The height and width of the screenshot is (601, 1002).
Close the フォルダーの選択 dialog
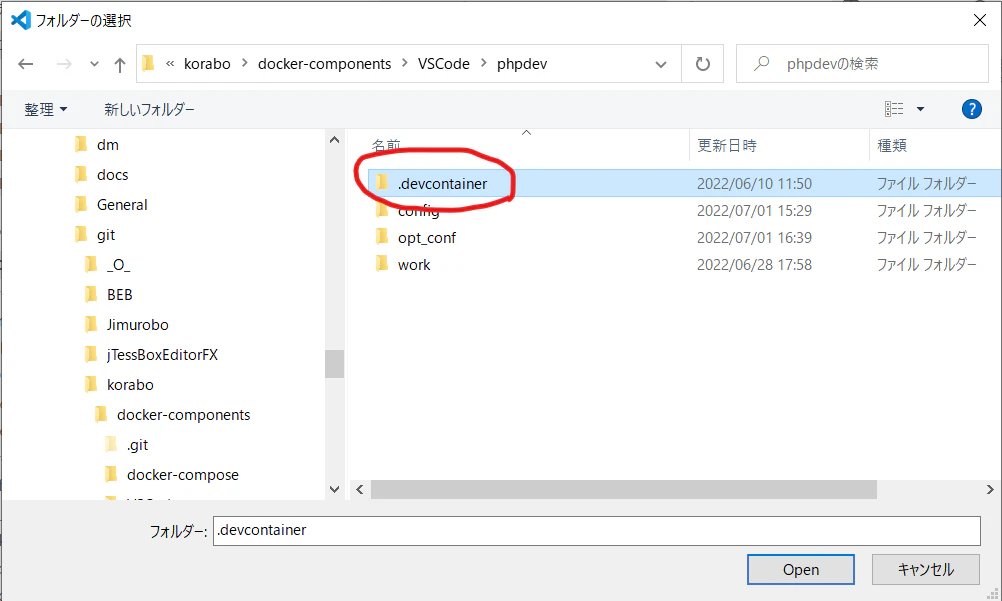point(980,20)
